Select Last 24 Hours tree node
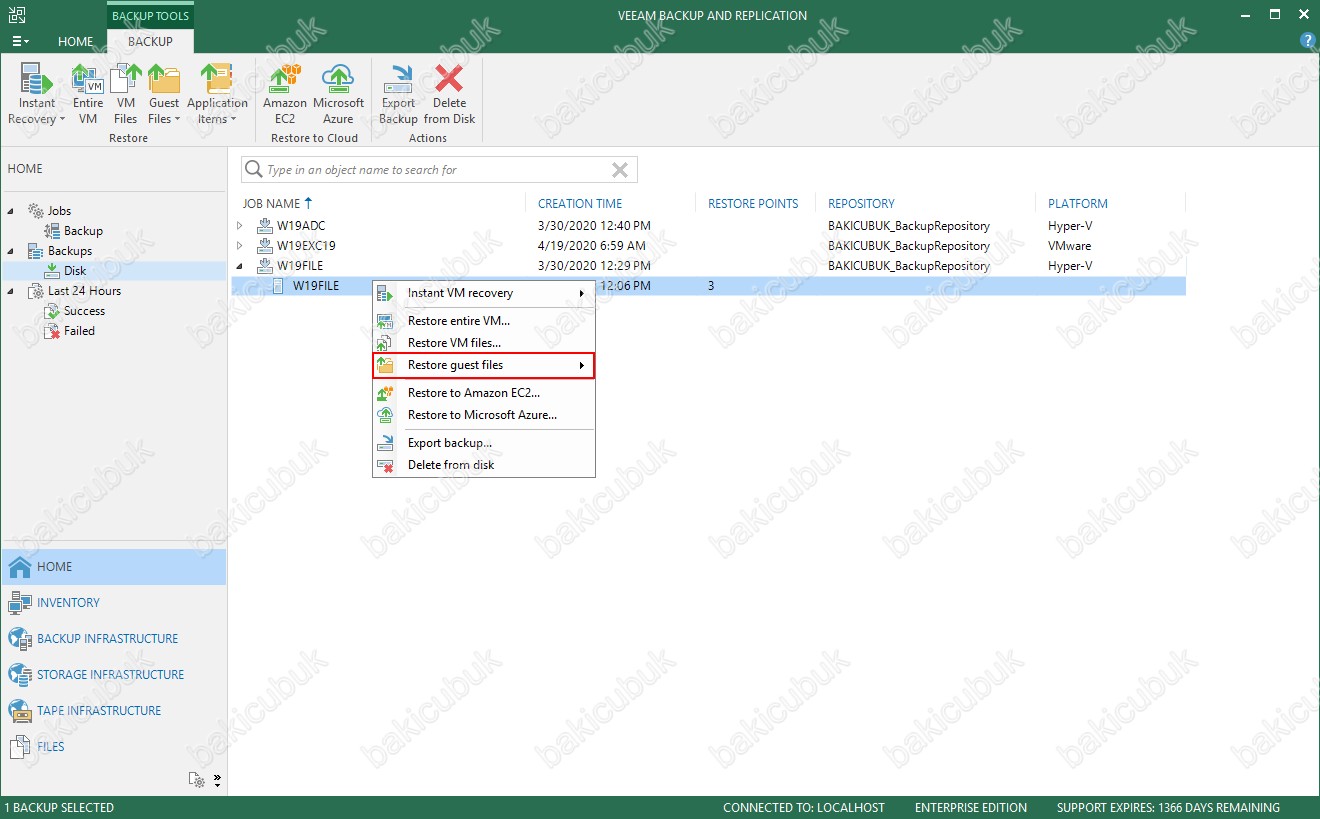Viewport: 1320px width, 819px height. coord(84,291)
